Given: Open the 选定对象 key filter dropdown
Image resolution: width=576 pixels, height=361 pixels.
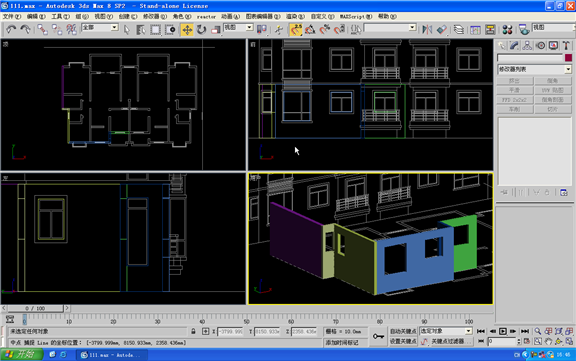Looking at the screenshot, I should click(446, 331).
